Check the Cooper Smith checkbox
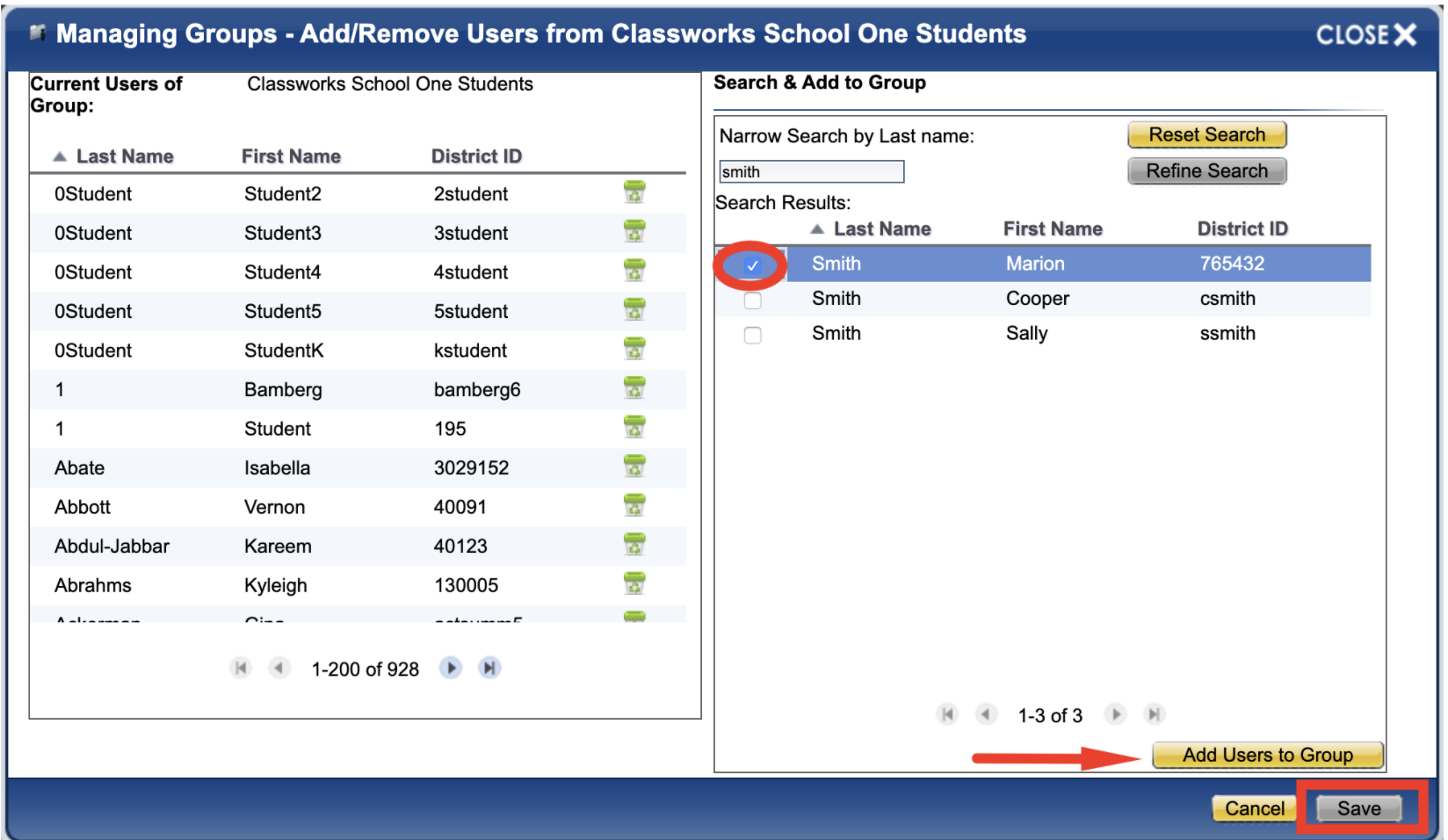Image resolution: width=1448 pixels, height=840 pixels. click(x=752, y=301)
